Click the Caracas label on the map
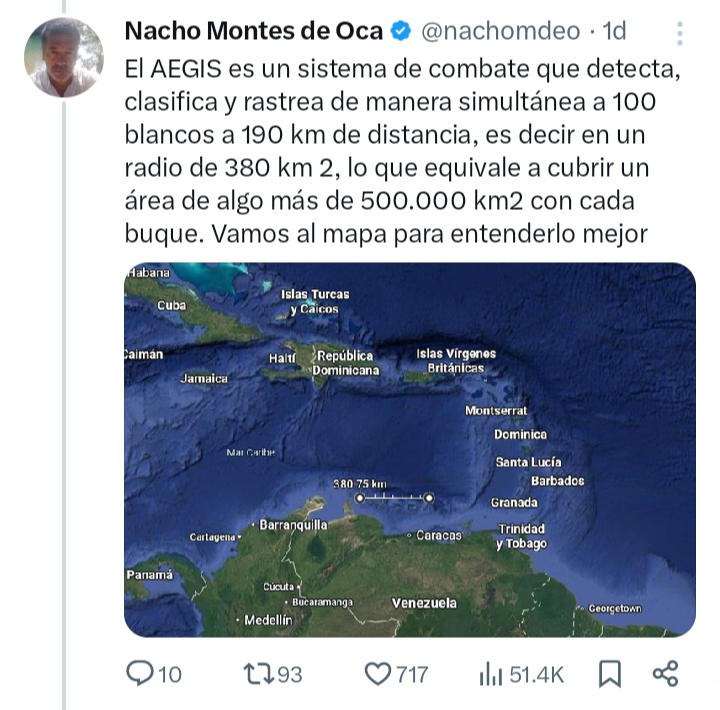The height and width of the screenshot is (710, 720). click(439, 536)
